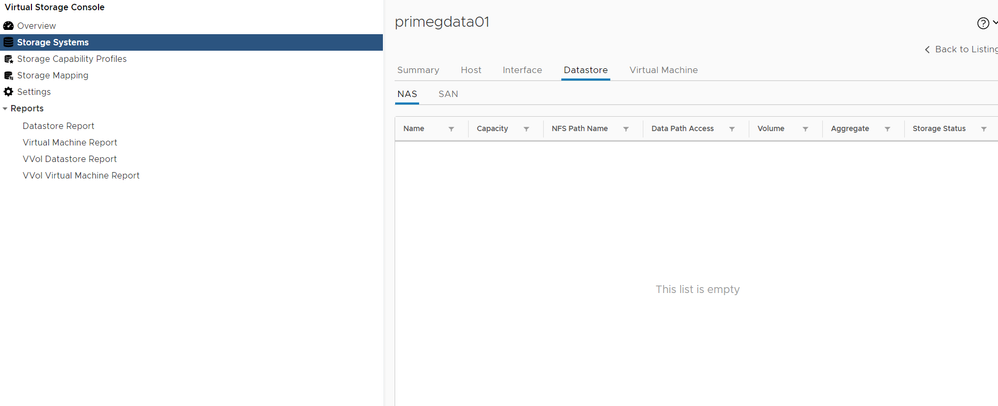Expand the help menu chevron
Screen dimensions: 998x406
tap(995, 23)
